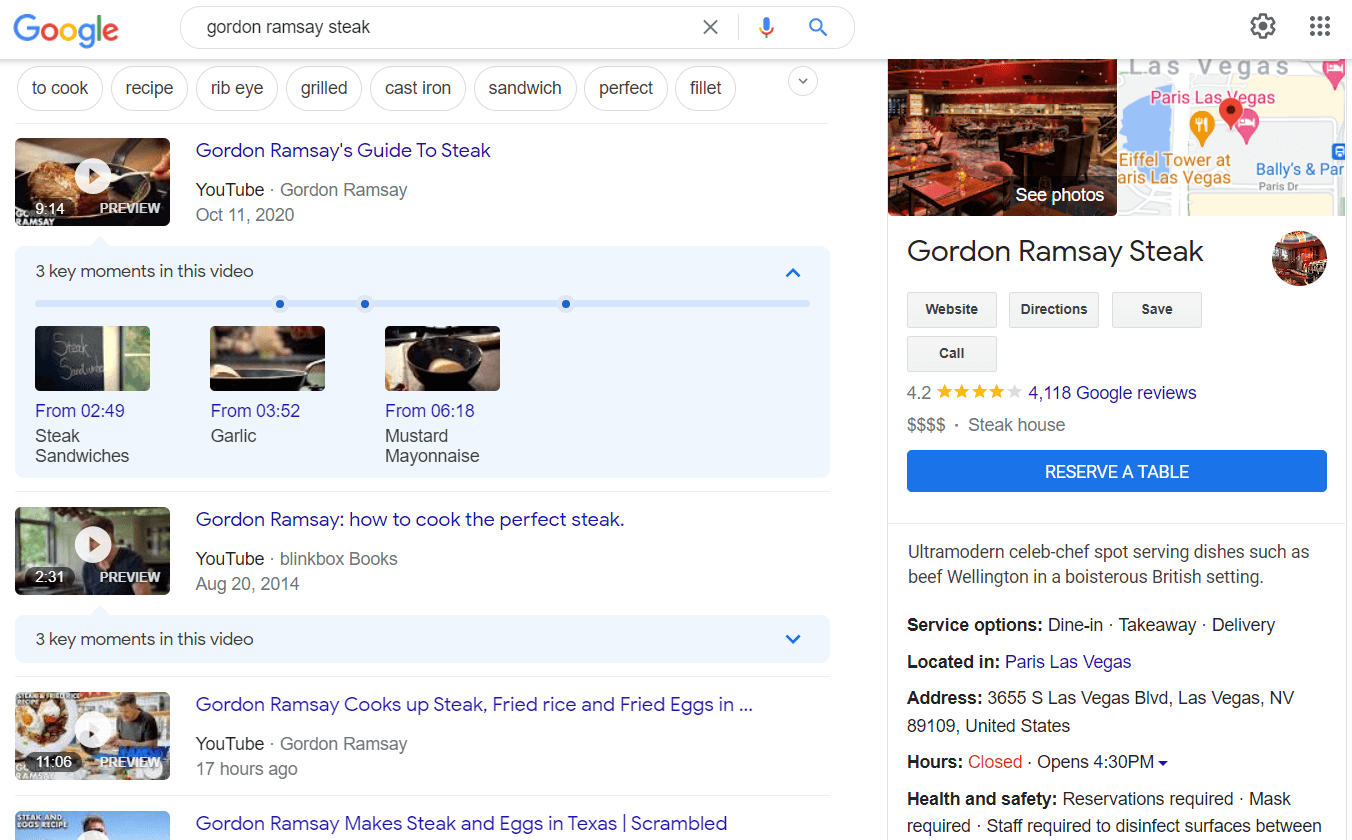Open the Las Vegas map preview
Viewport: 1352px width, 840px height.
[x=1231, y=137]
